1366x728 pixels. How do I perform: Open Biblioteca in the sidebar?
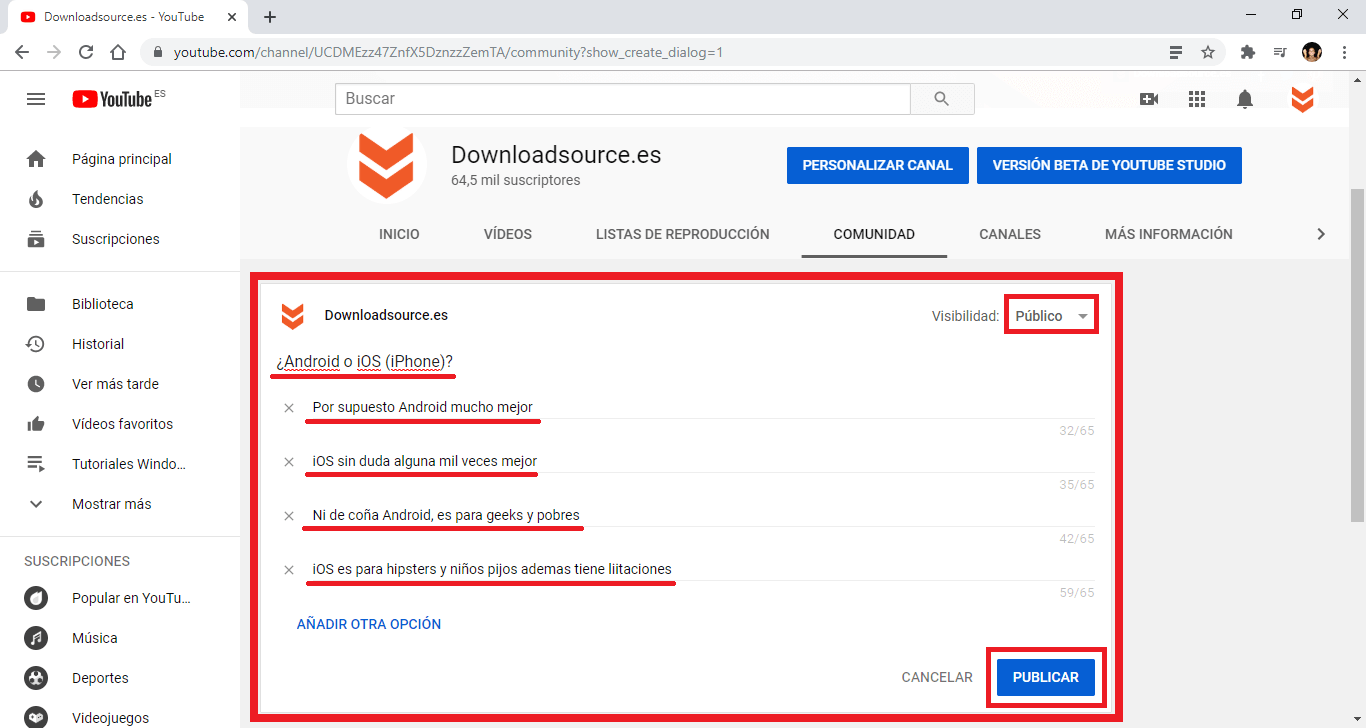coord(120,304)
